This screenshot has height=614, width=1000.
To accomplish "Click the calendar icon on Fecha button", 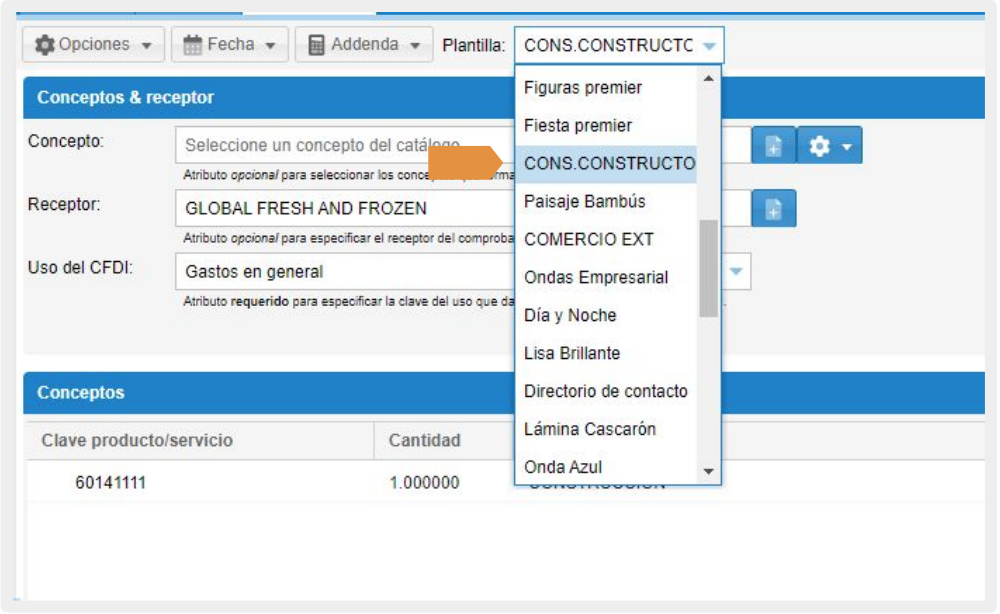I will pos(193,45).
